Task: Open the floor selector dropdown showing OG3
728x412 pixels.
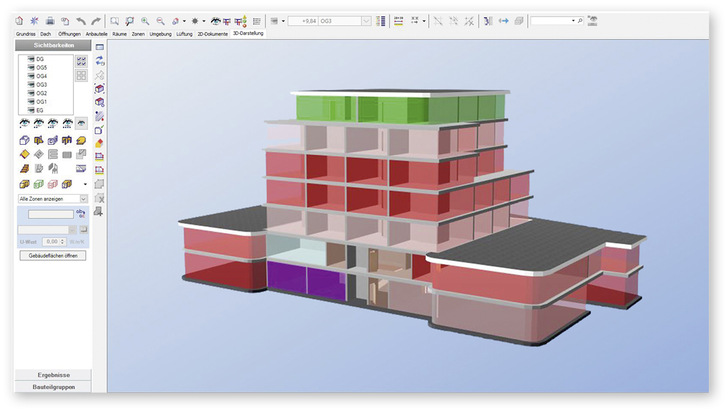Action: click(364, 20)
